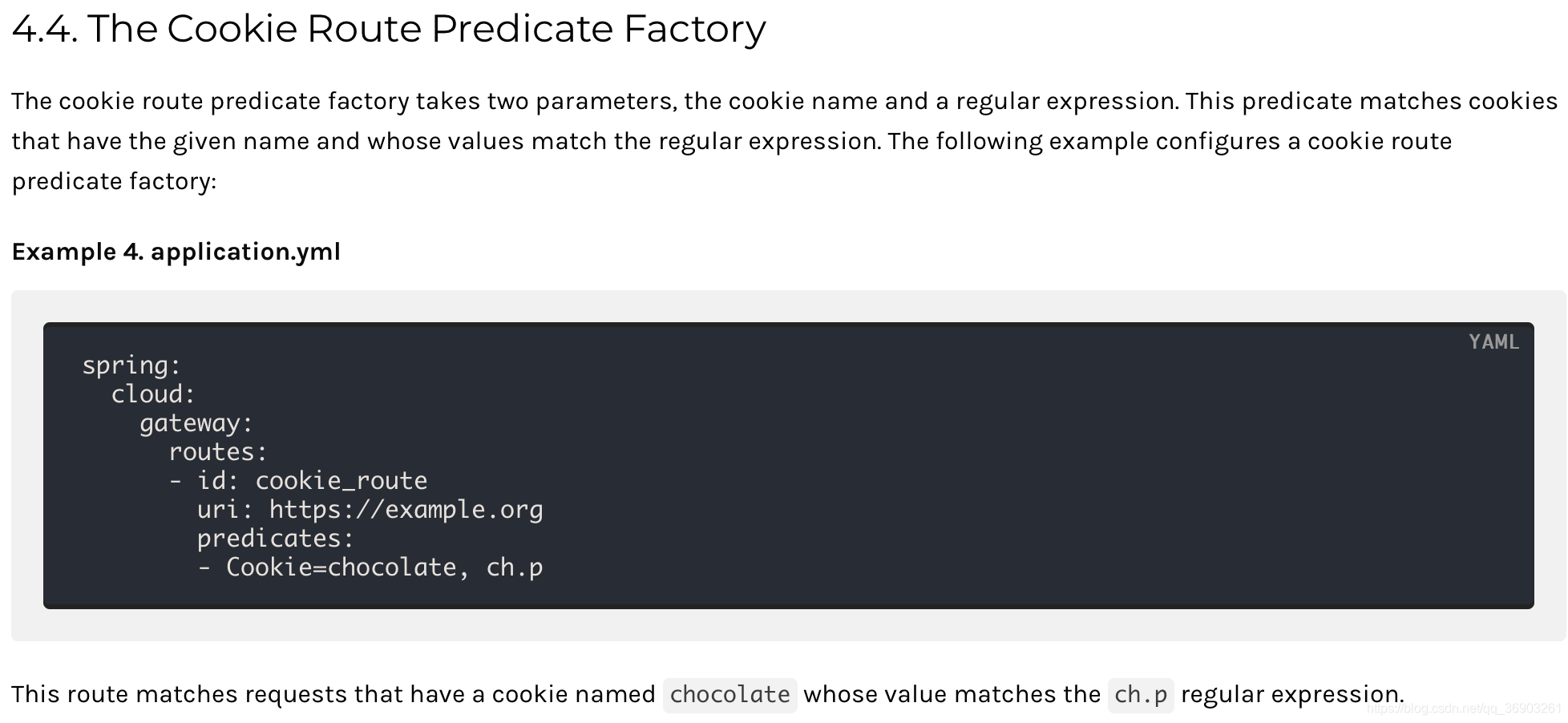The image size is (1568, 723).
Task: Click the 'predicates:' line in the code
Action: coord(276,539)
